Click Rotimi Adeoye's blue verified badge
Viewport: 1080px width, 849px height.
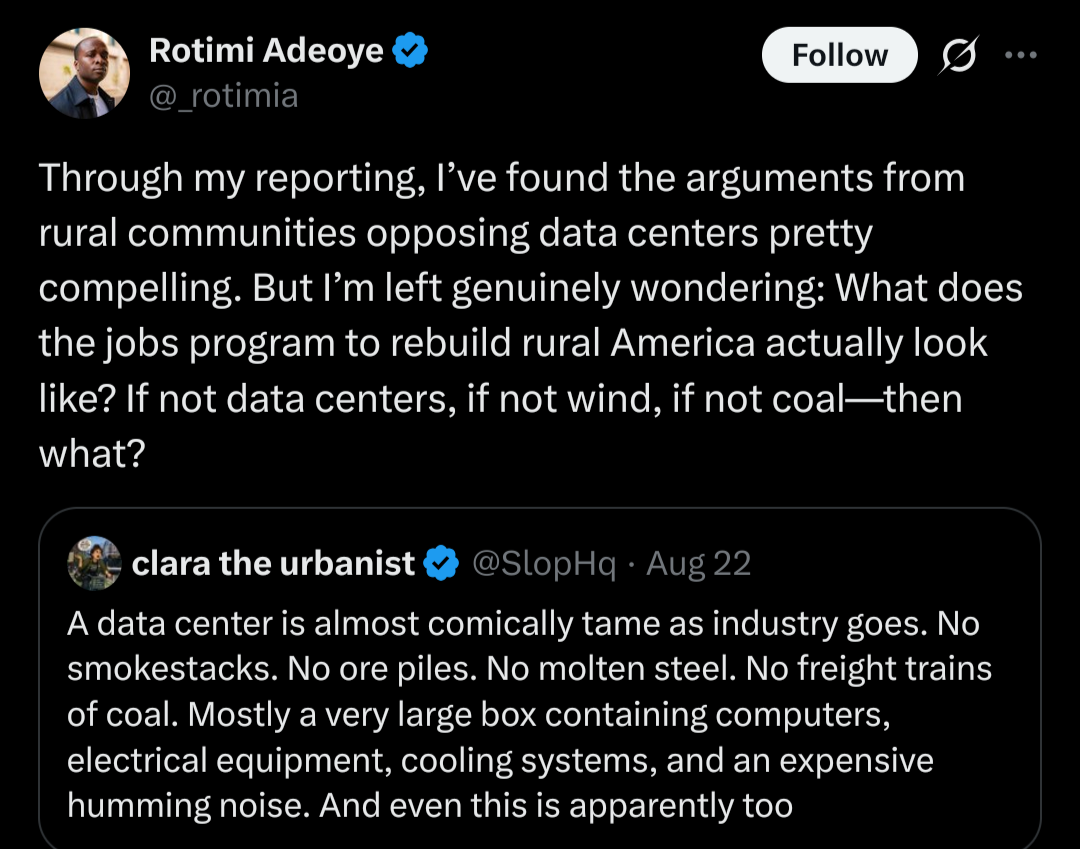[x=410, y=50]
